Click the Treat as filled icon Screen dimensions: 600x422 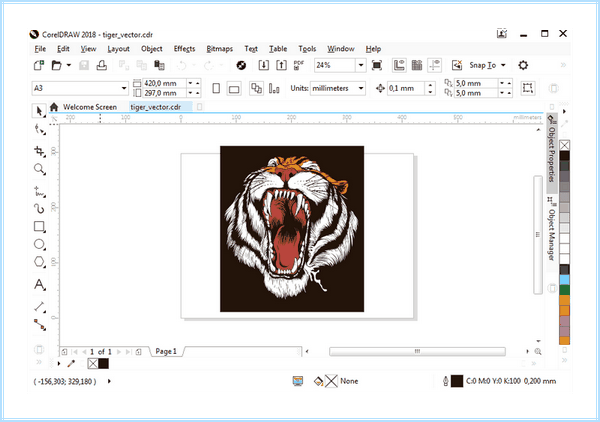pyautogui.click(x=528, y=88)
